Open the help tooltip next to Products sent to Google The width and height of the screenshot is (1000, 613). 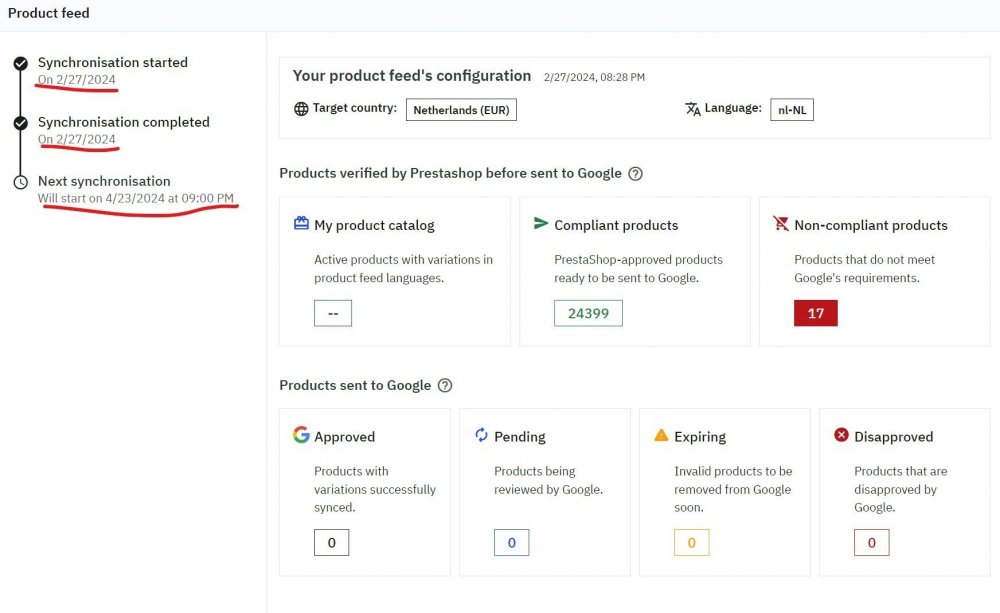[446, 385]
